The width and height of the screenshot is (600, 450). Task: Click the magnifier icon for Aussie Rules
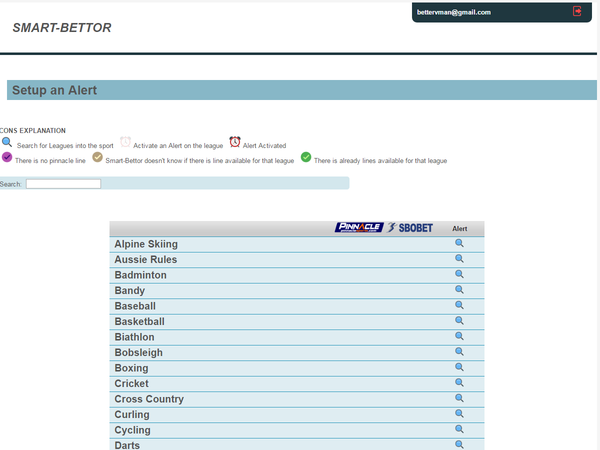(460, 259)
